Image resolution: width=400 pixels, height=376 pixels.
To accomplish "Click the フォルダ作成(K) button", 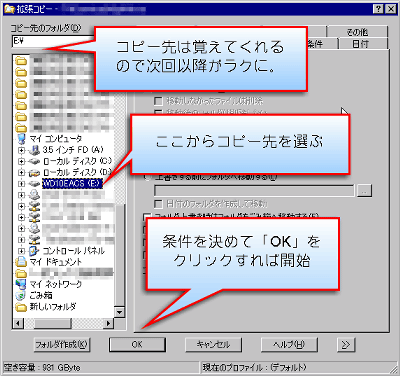I will (x=62, y=344).
